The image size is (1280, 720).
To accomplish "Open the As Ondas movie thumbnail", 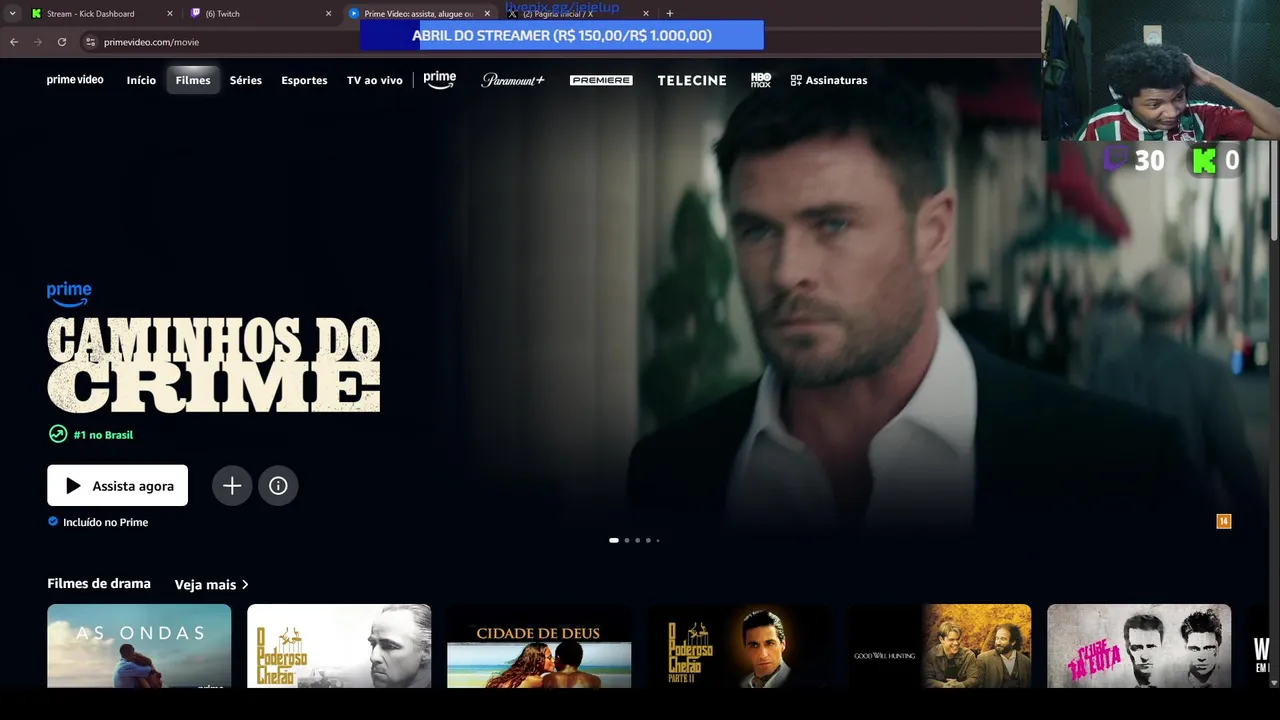I will click(x=139, y=646).
